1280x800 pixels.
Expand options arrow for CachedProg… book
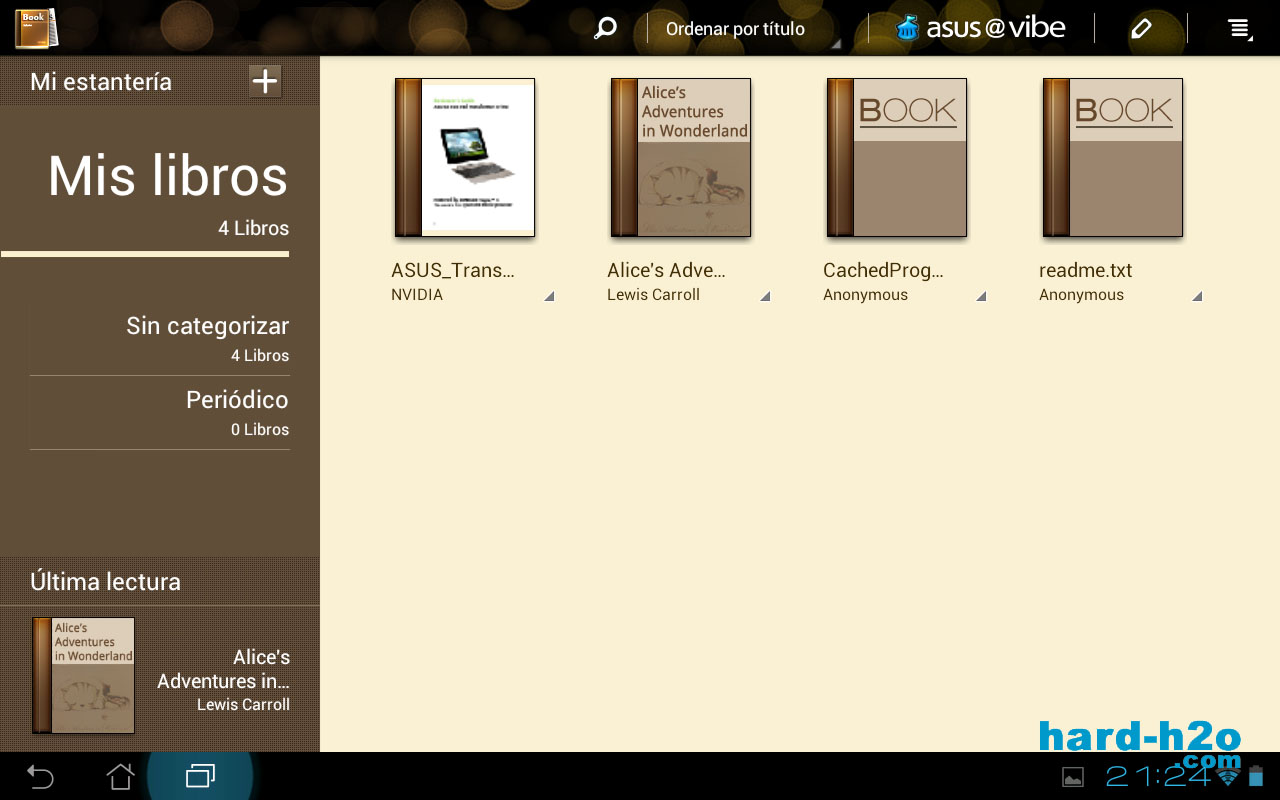tap(980, 296)
